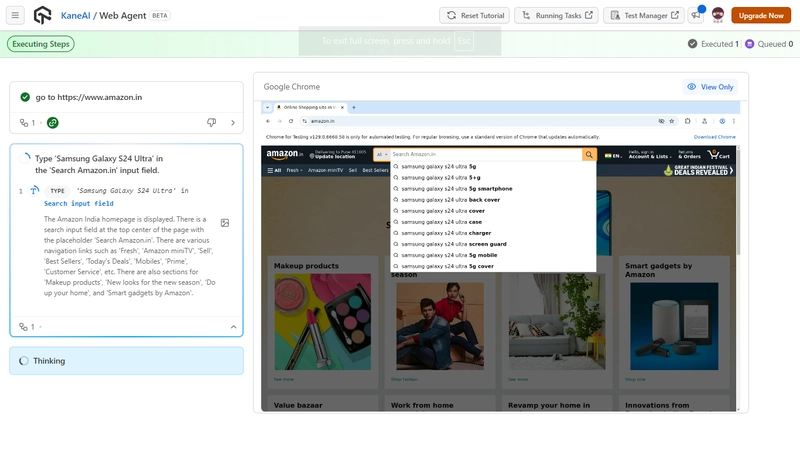Click the Search Amazon.in input field

point(486,154)
